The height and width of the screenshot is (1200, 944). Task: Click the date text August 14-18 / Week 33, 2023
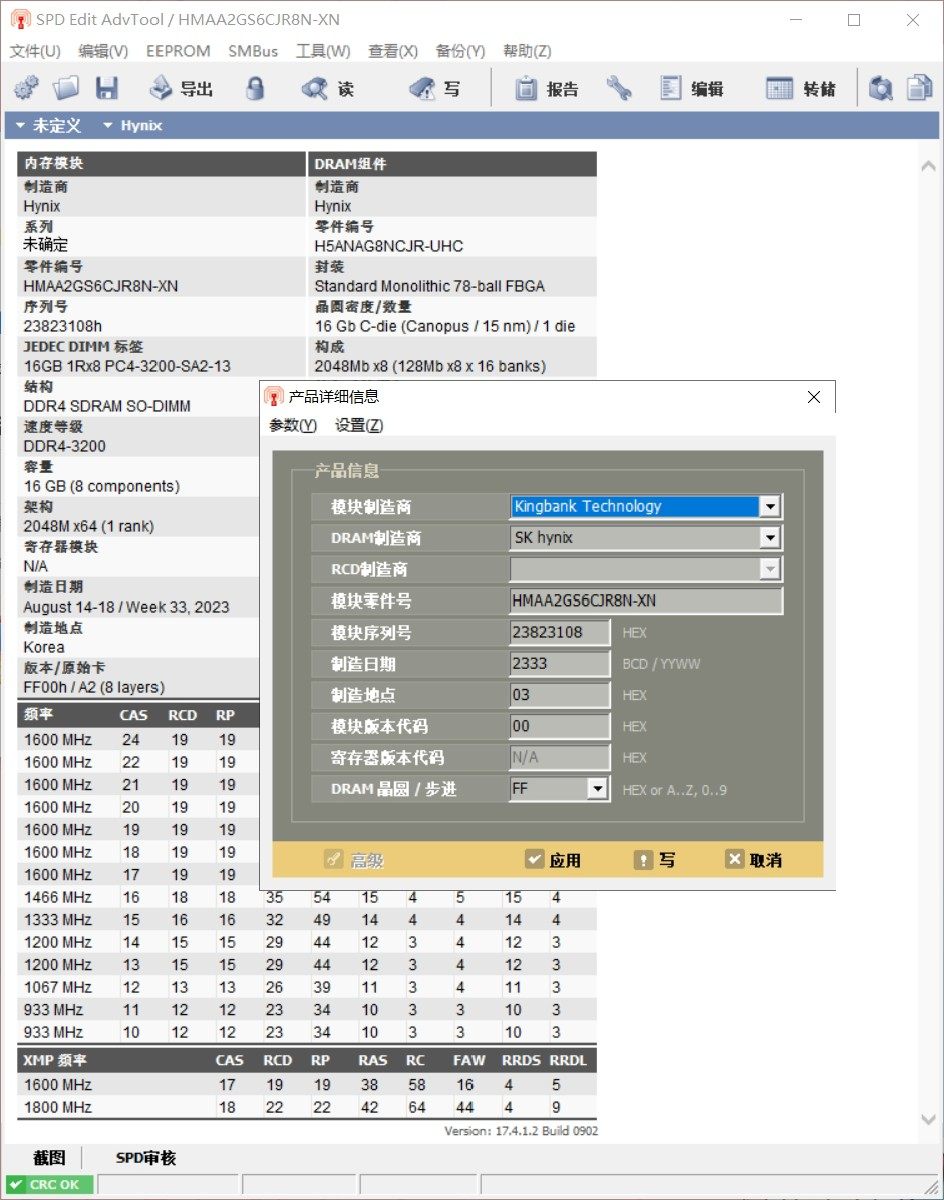tap(126, 607)
